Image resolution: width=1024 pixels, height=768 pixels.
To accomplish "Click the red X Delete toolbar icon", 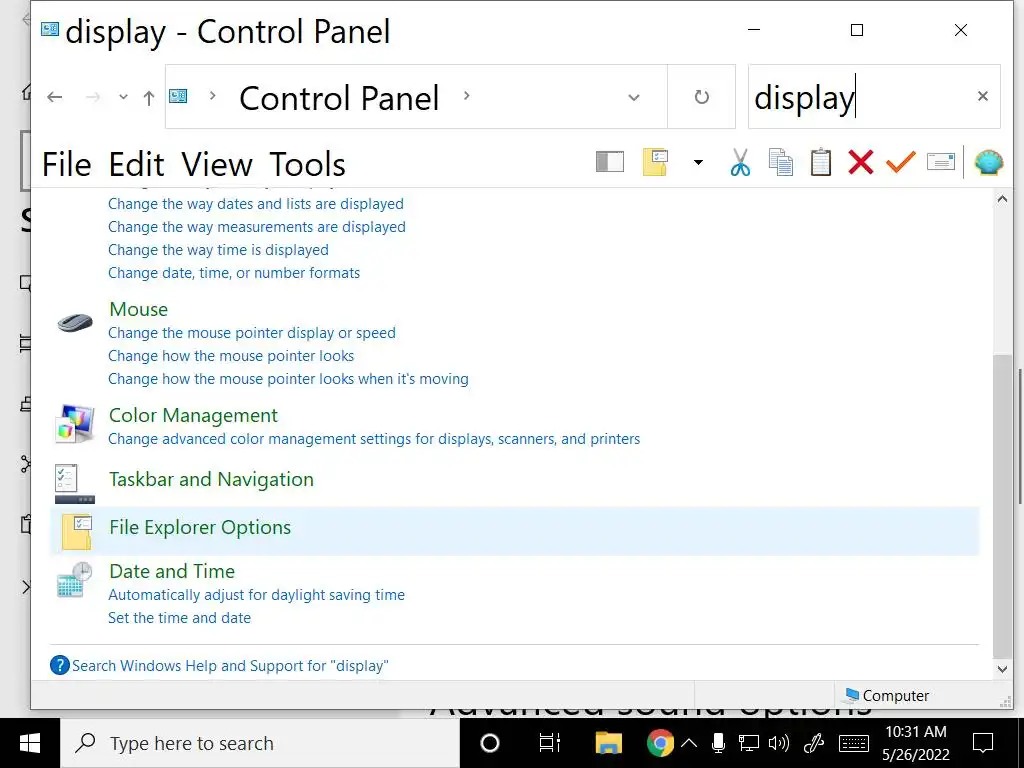I will (x=861, y=162).
